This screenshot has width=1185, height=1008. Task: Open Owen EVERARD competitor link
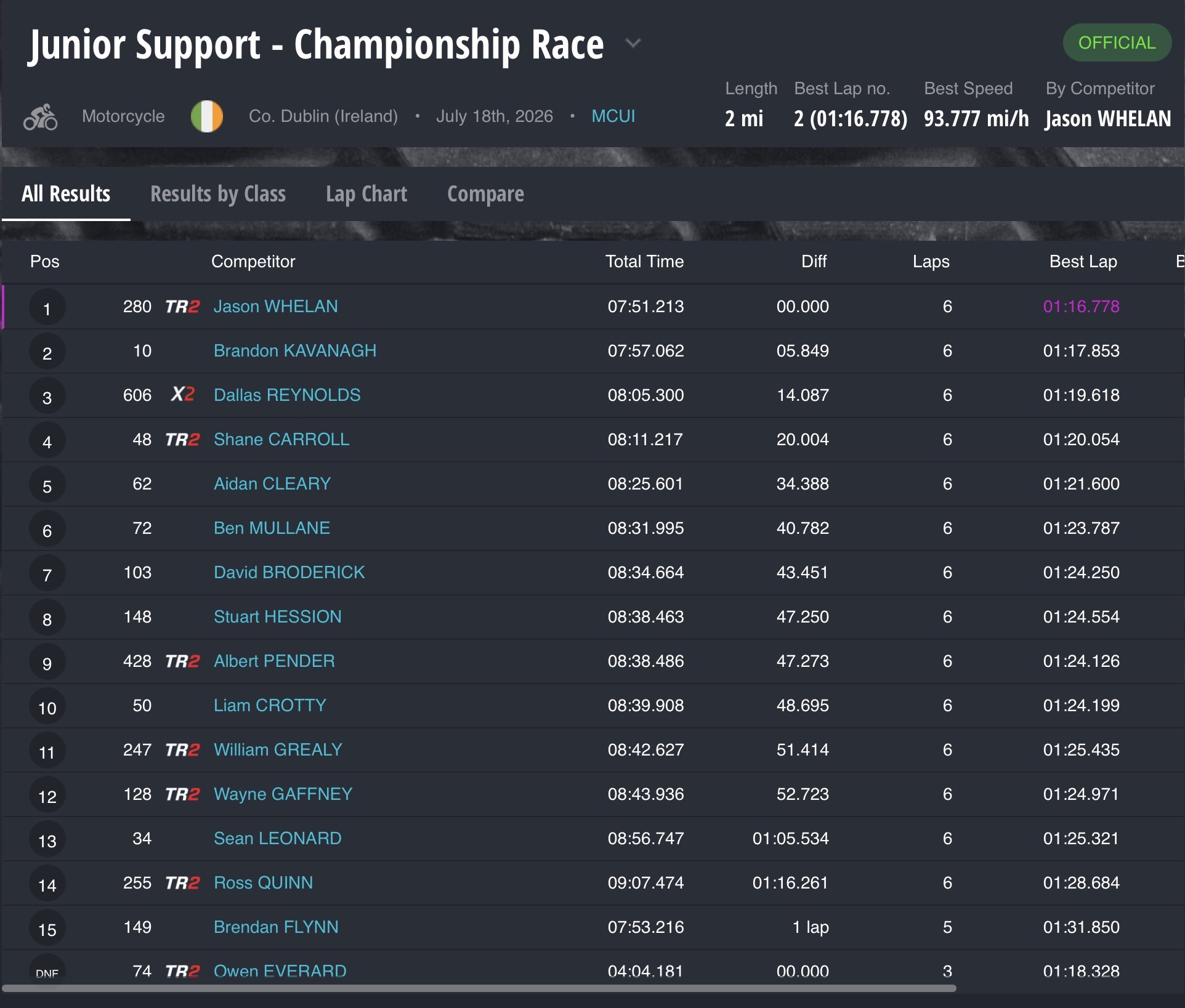280,972
